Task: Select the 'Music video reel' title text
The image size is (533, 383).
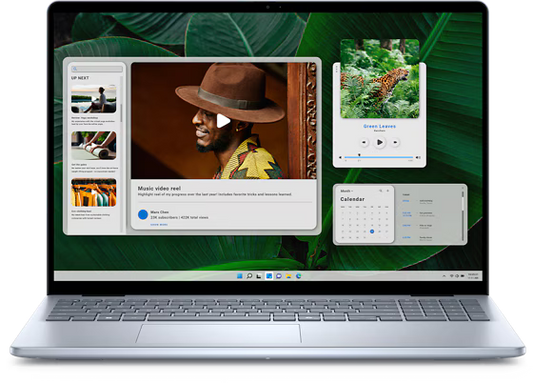Action: pyautogui.click(x=159, y=188)
